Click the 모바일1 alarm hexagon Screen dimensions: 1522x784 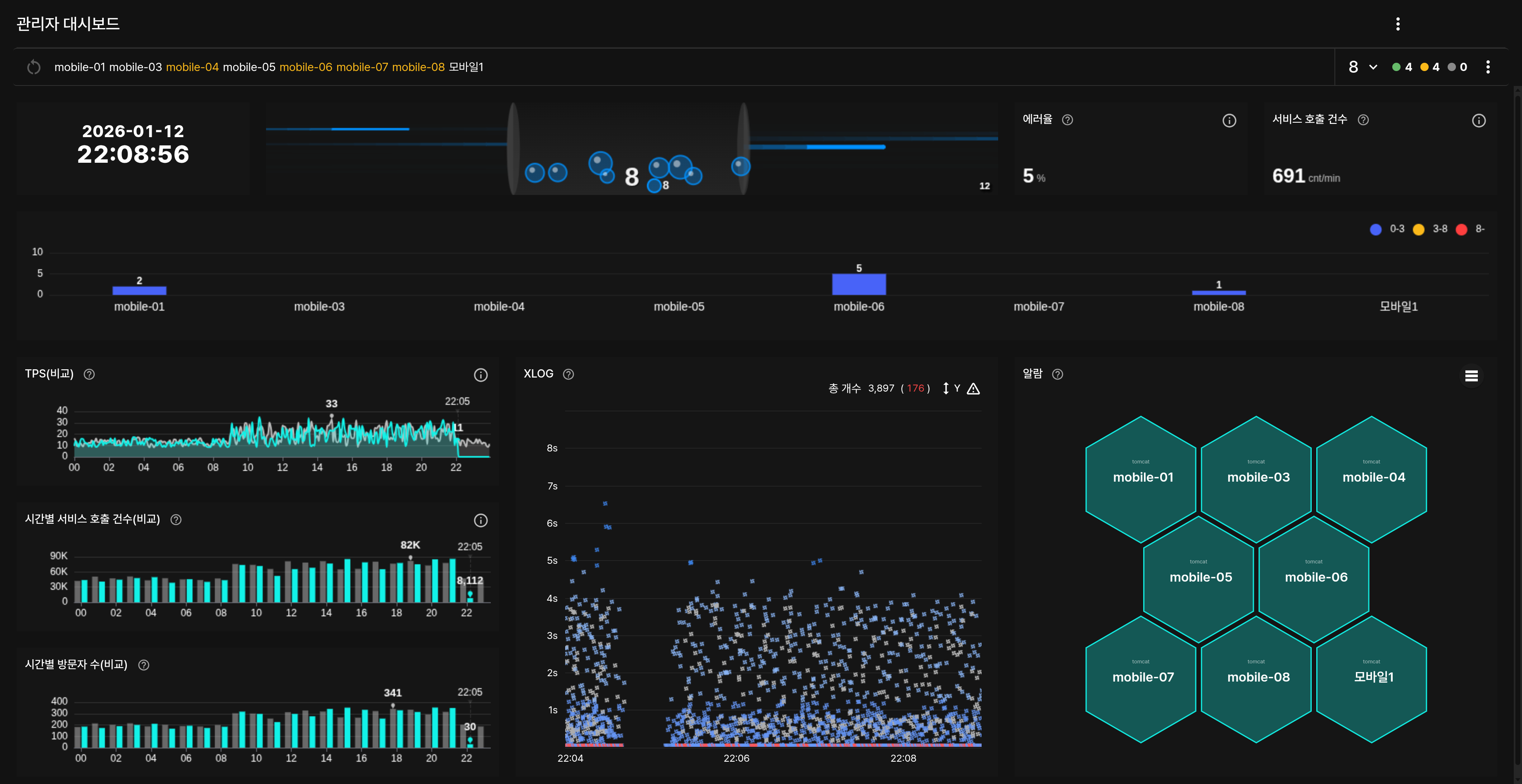[1372, 678]
